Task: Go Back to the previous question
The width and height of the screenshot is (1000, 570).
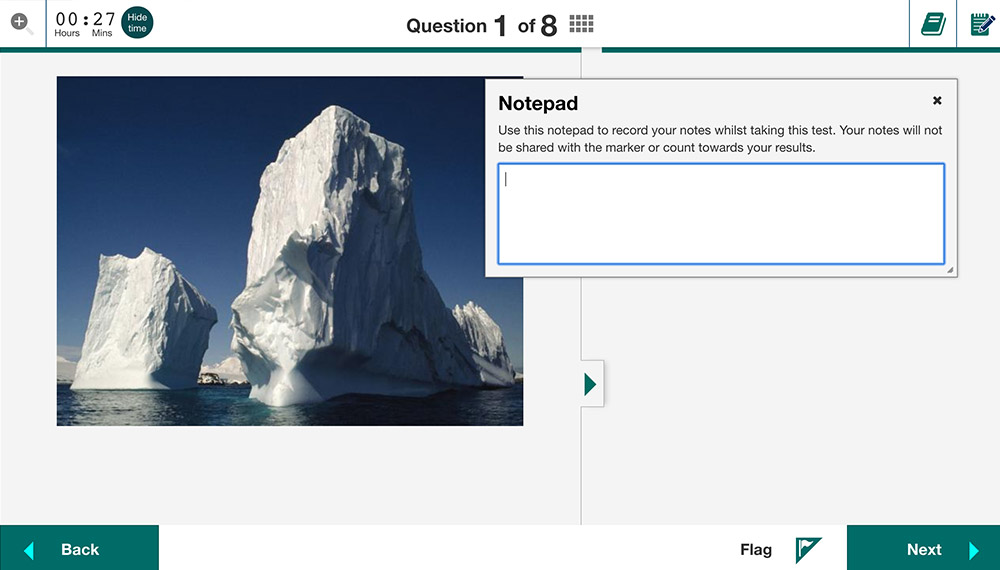Action: (x=79, y=548)
